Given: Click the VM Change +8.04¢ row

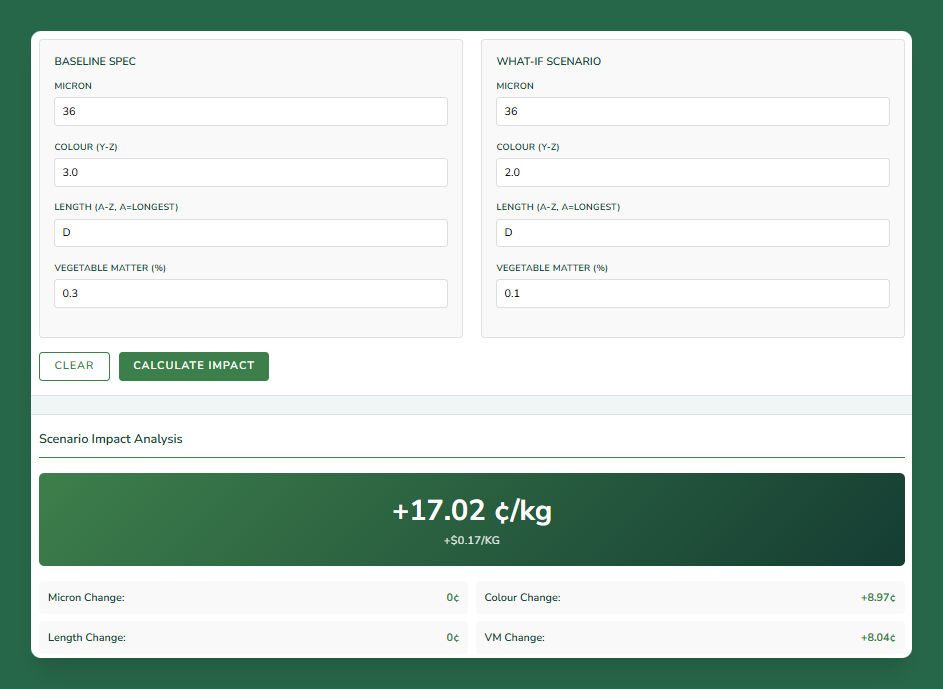Looking at the screenshot, I should [x=689, y=638].
